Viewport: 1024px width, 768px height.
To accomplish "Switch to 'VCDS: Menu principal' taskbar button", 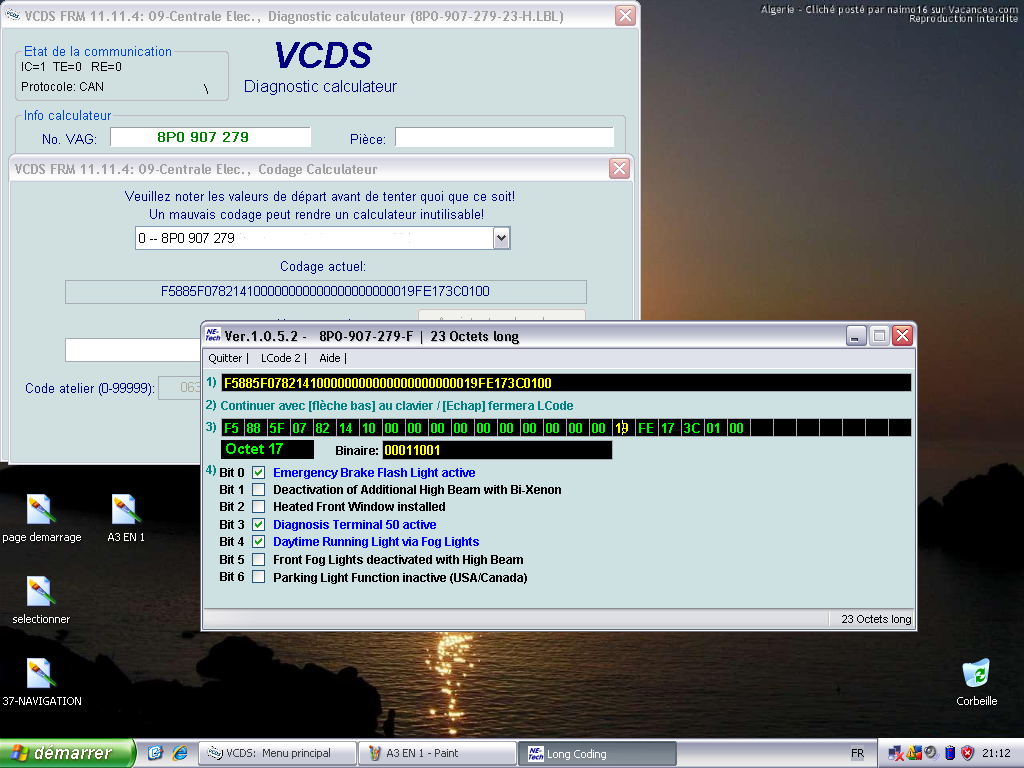I will coord(279,753).
